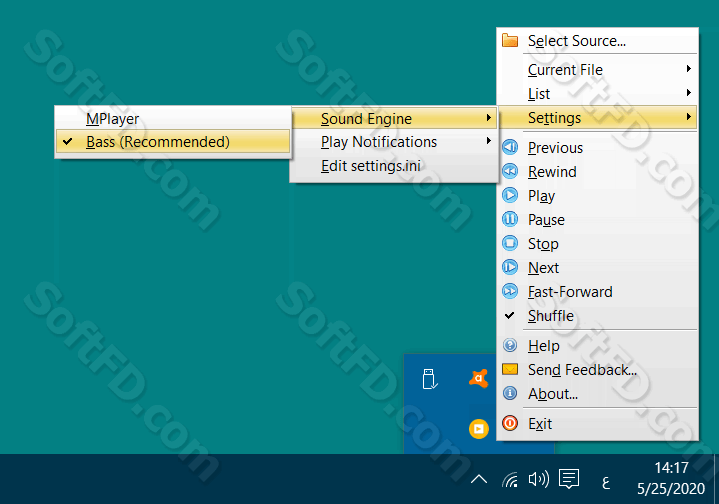Click the Next track icon
The image size is (719, 504).
(510, 267)
